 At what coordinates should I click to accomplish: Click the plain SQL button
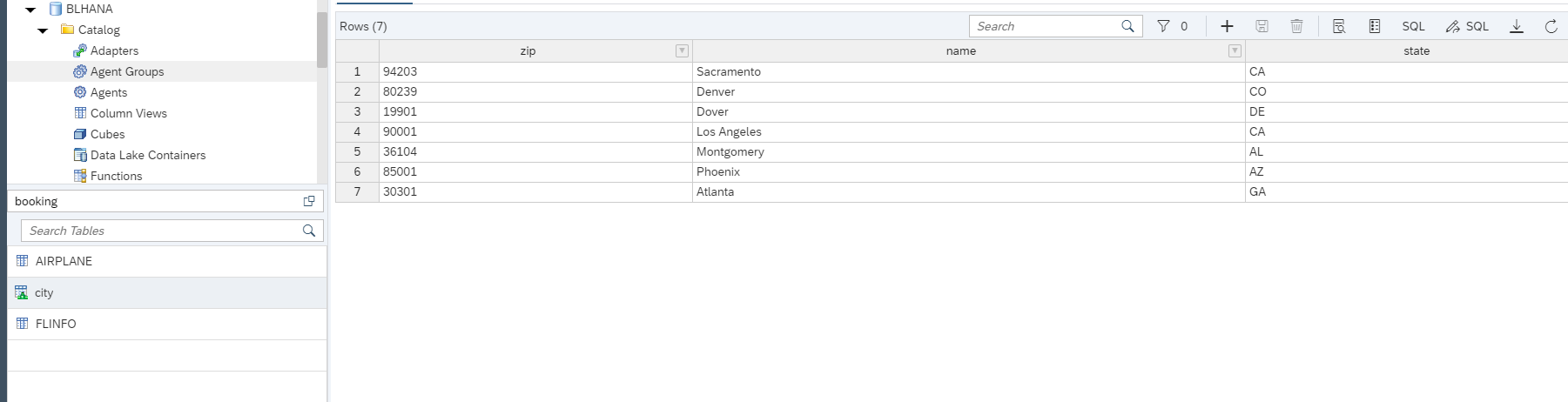click(1413, 26)
